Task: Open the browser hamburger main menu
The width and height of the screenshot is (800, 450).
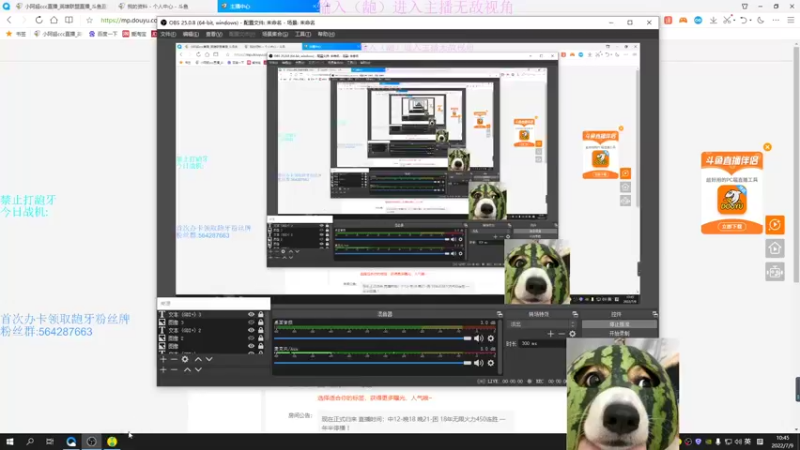Action: coord(790,20)
